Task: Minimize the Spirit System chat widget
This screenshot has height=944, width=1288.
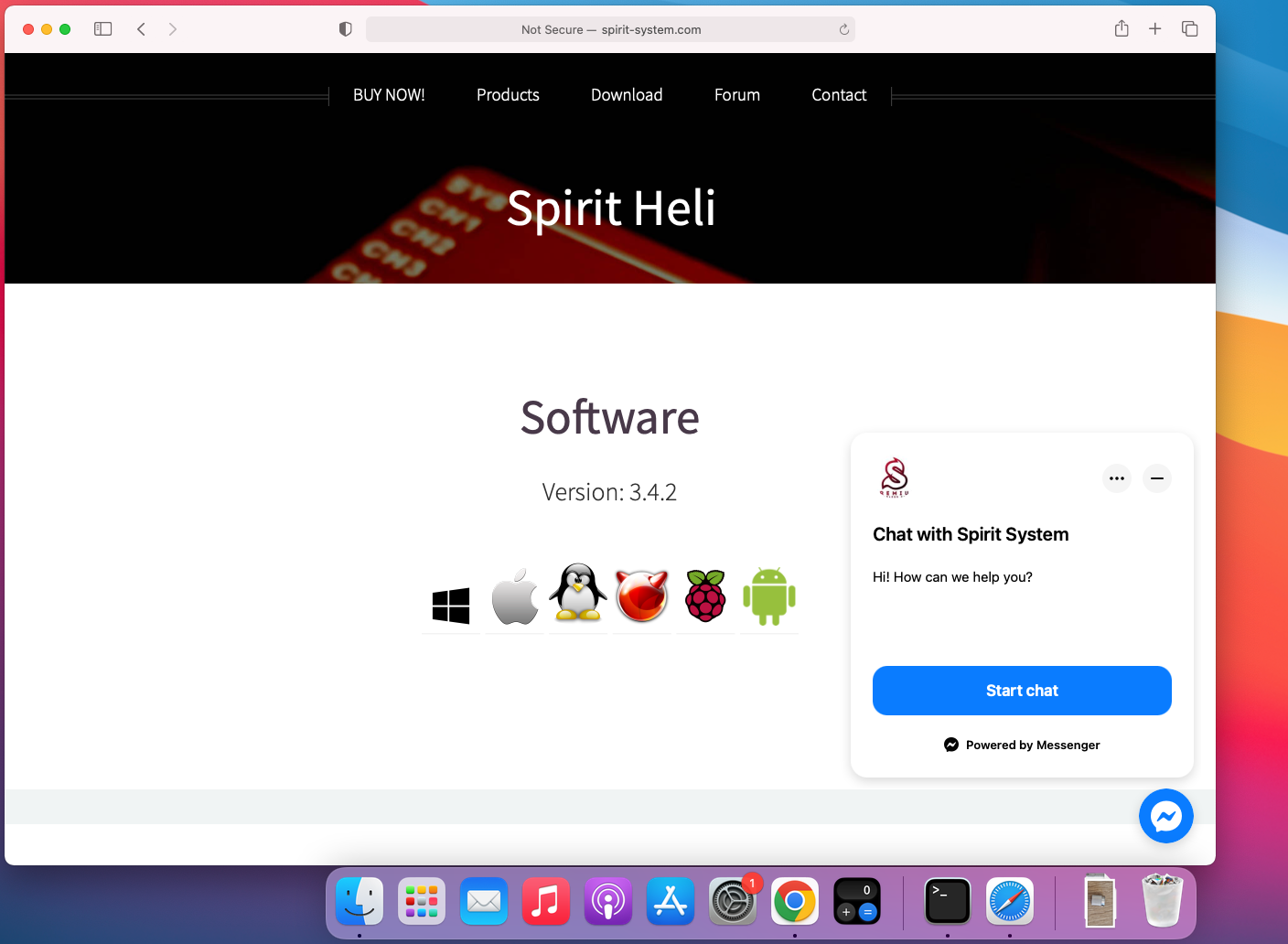Action: pyautogui.click(x=1157, y=478)
